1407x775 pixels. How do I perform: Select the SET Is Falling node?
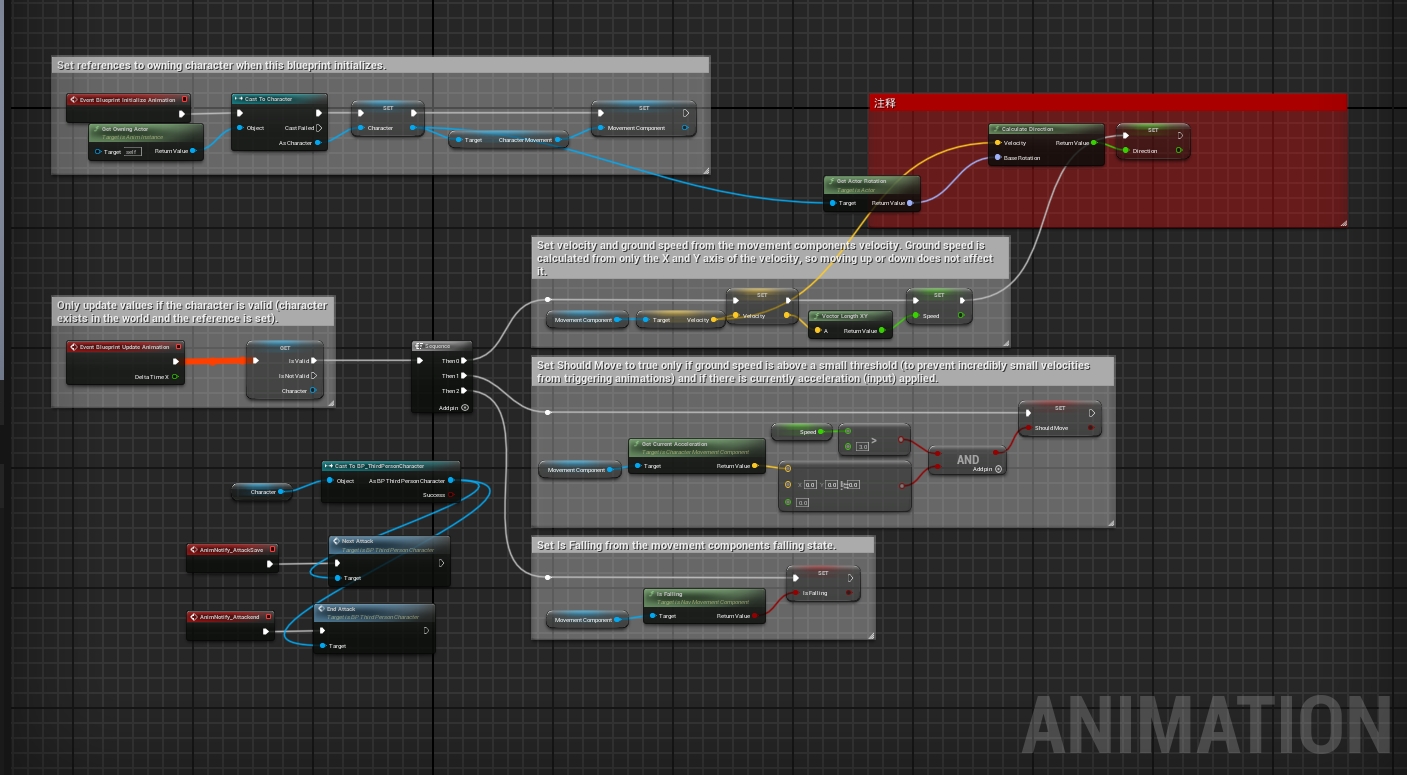click(823, 584)
